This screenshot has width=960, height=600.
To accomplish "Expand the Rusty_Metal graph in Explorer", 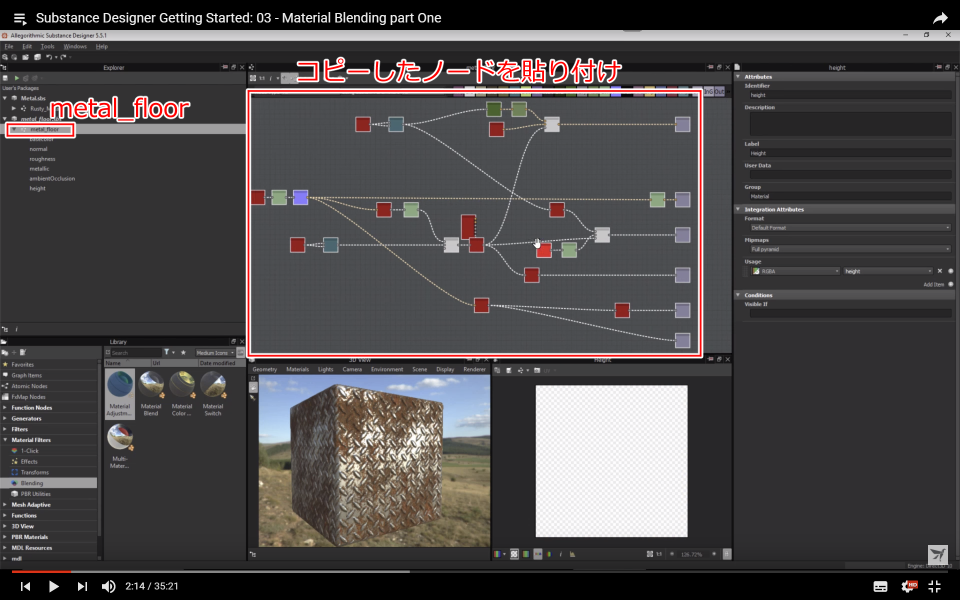I will coord(13,108).
